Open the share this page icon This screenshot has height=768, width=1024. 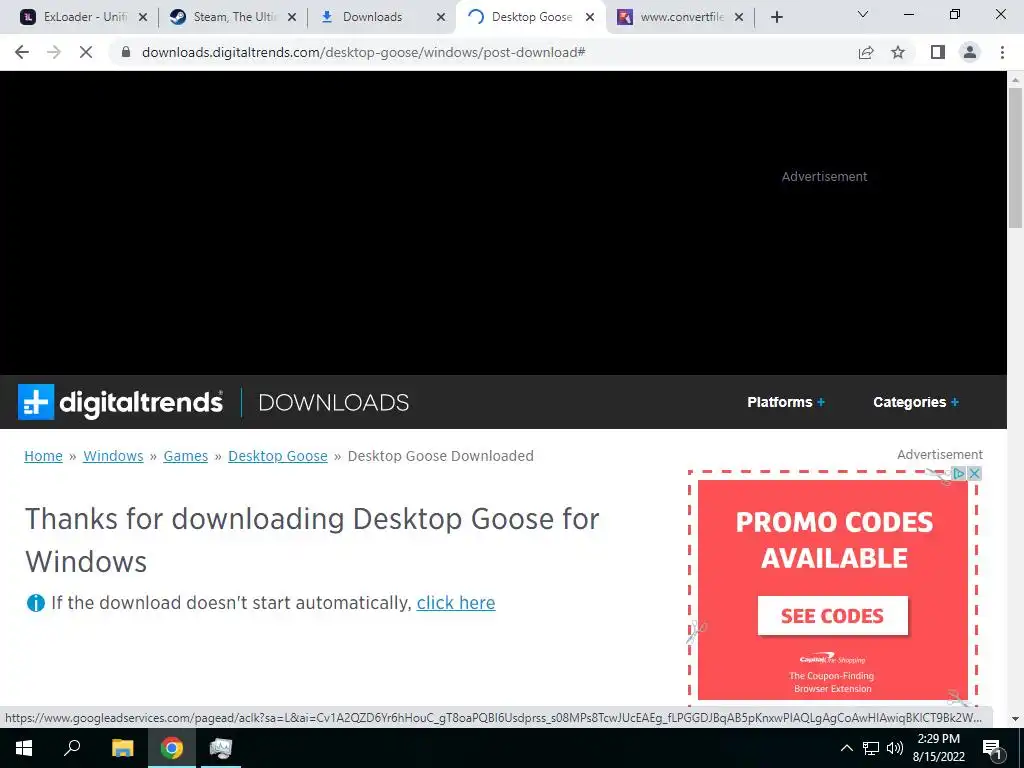click(866, 52)
